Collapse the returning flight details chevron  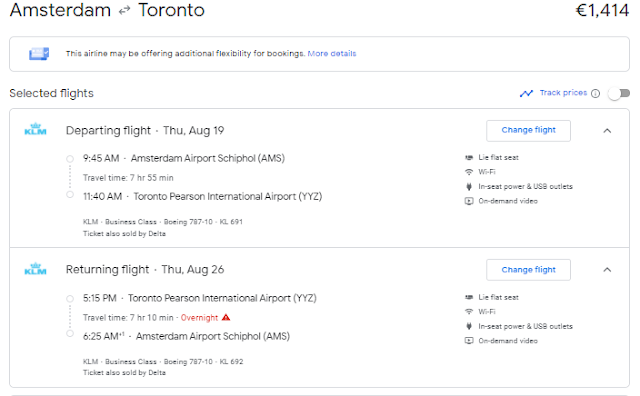tap(607, 270)
